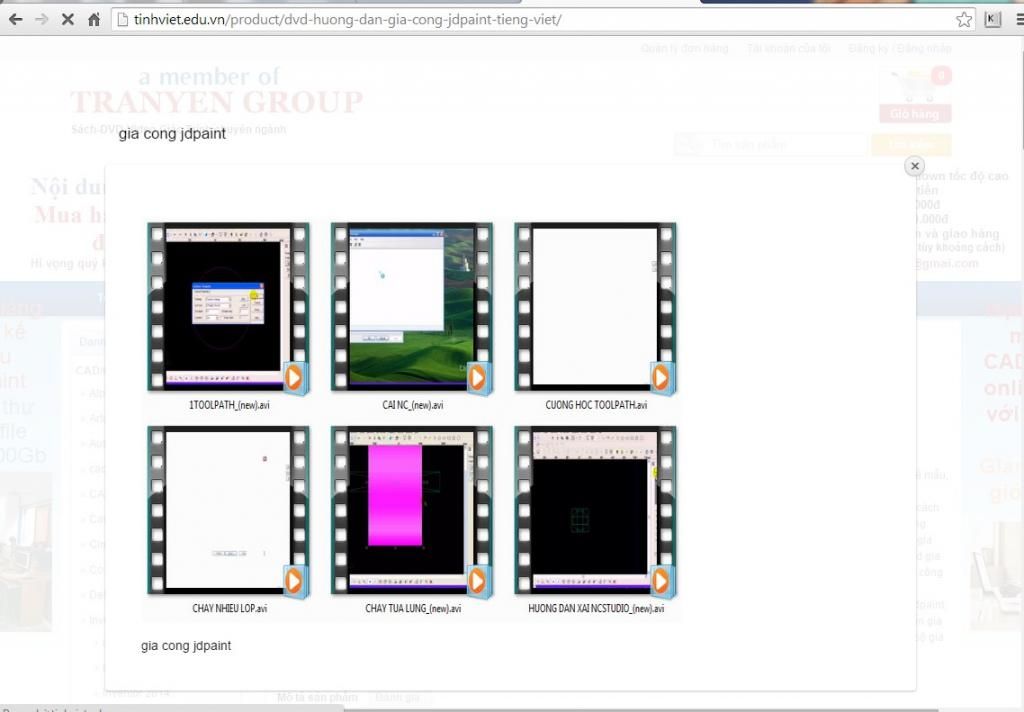Click the browser forward arrow
Screen dimensions: 1024x712
(42, 20)
